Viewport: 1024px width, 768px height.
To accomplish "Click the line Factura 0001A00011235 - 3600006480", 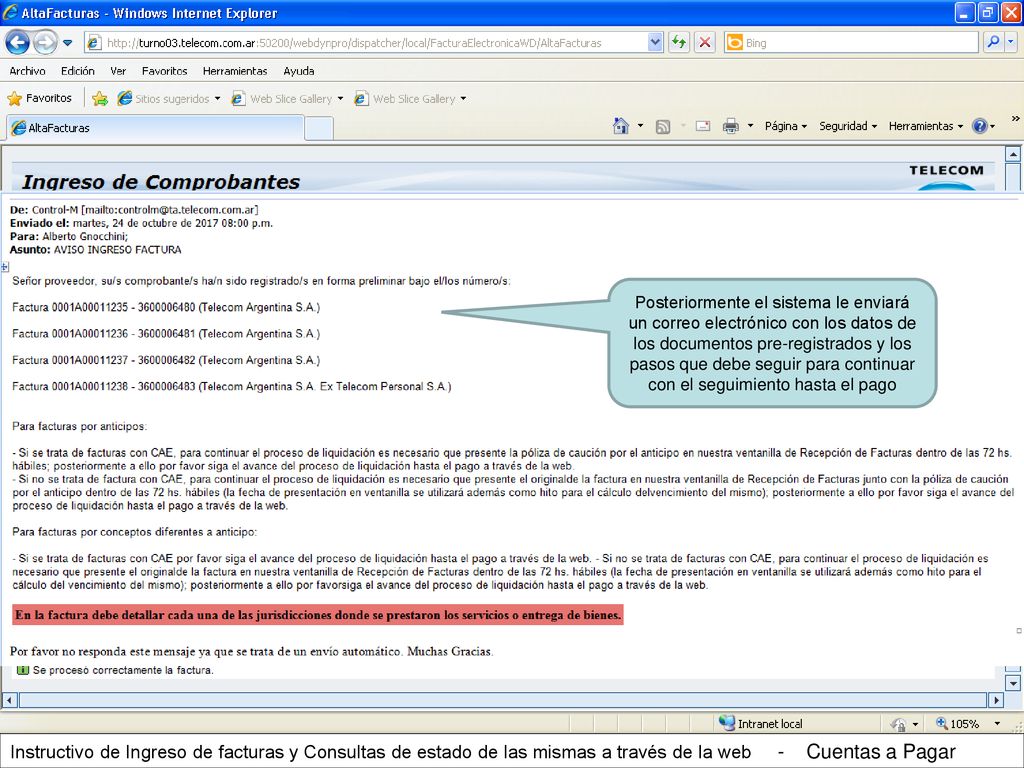I will [166, 308].
